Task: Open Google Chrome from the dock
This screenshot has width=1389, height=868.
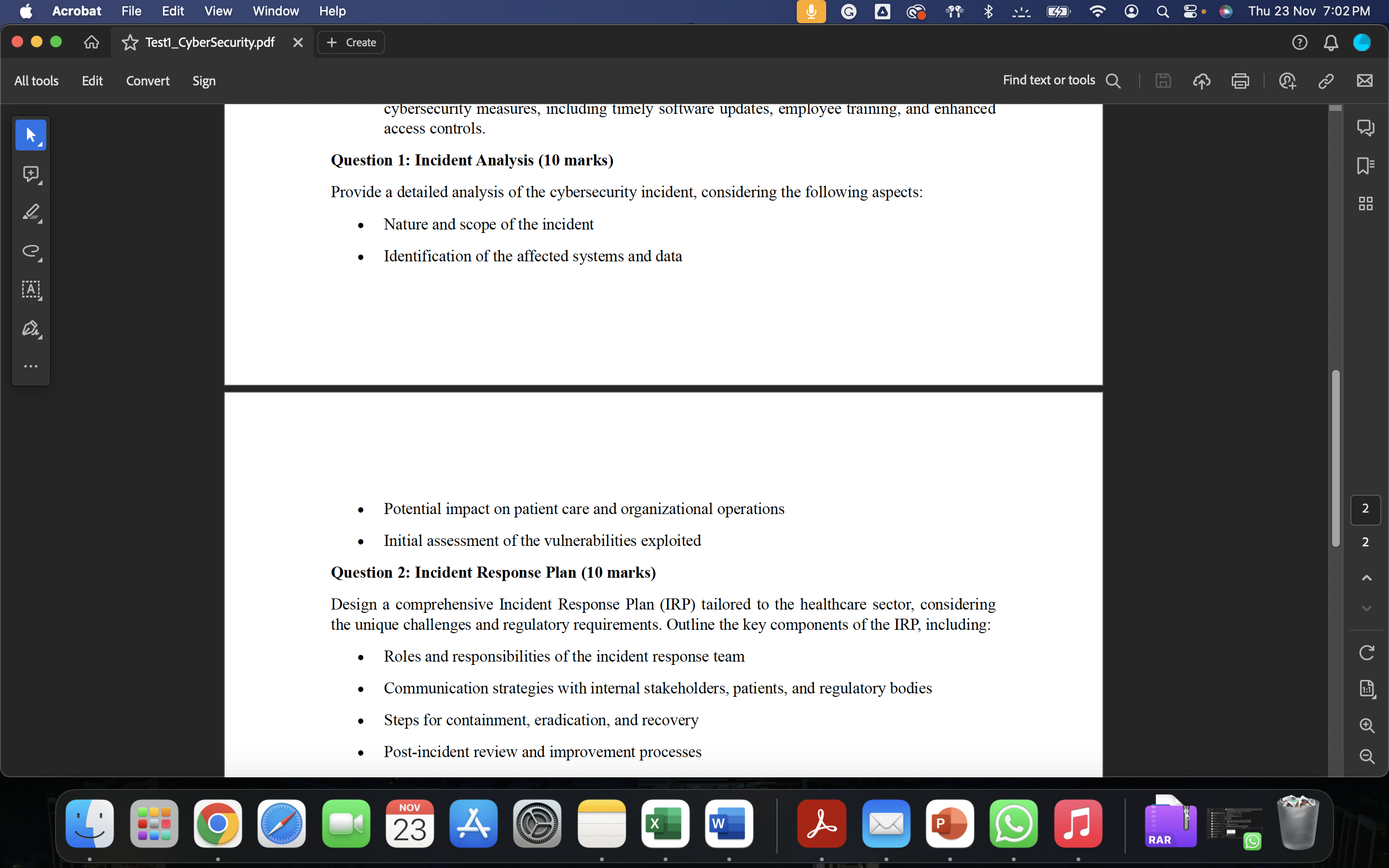Action: (x=218, y=823)
